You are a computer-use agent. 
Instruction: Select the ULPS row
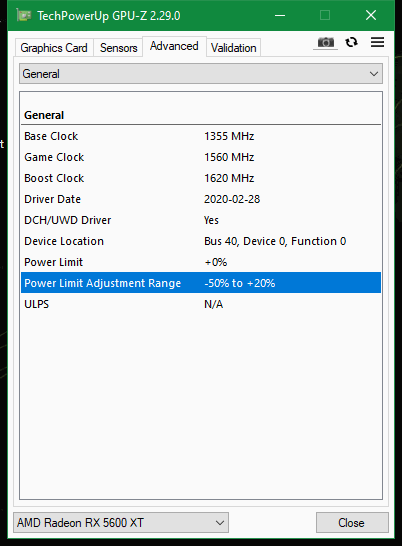tap(201, 304)
